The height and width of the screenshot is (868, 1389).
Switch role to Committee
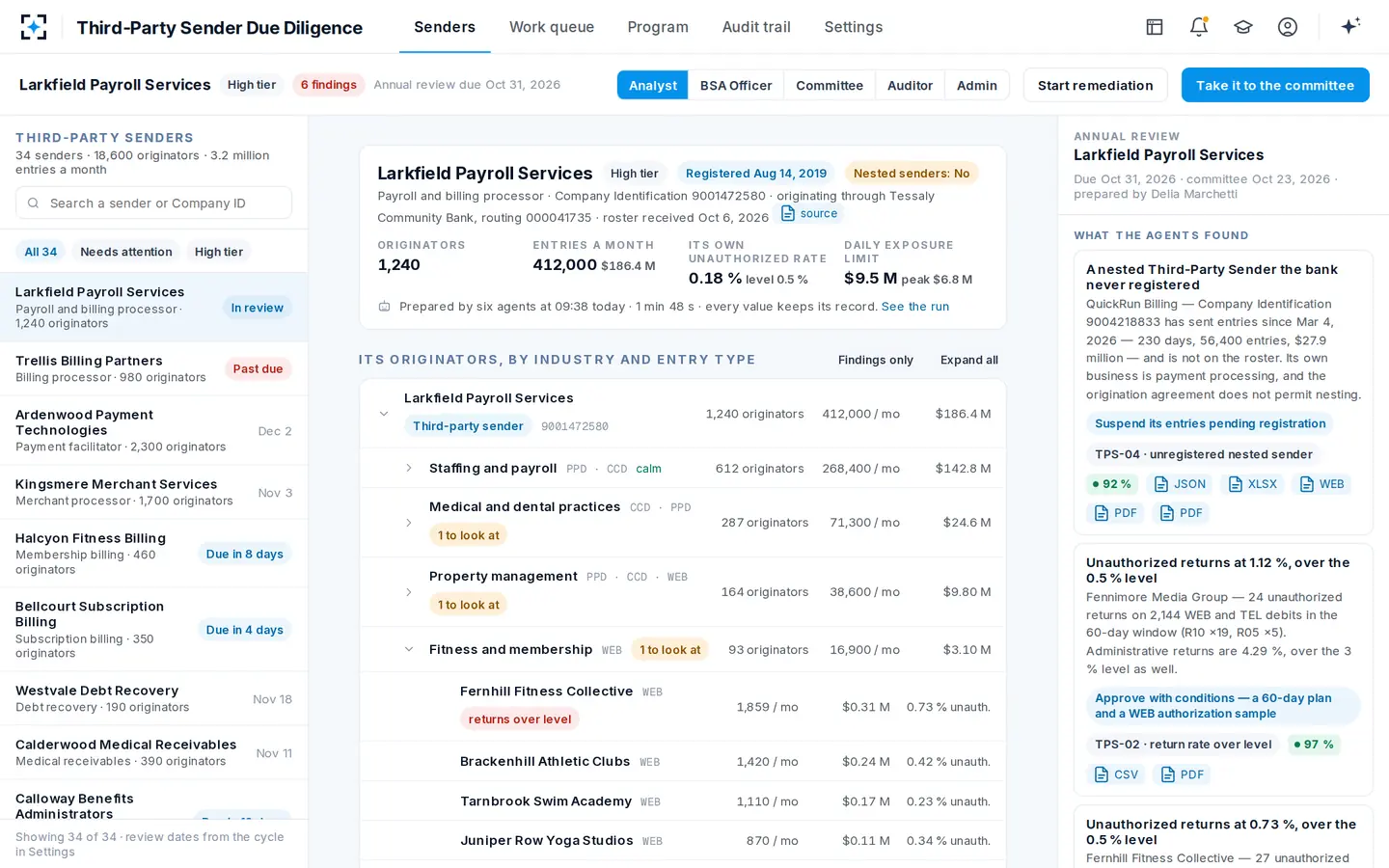830,85
